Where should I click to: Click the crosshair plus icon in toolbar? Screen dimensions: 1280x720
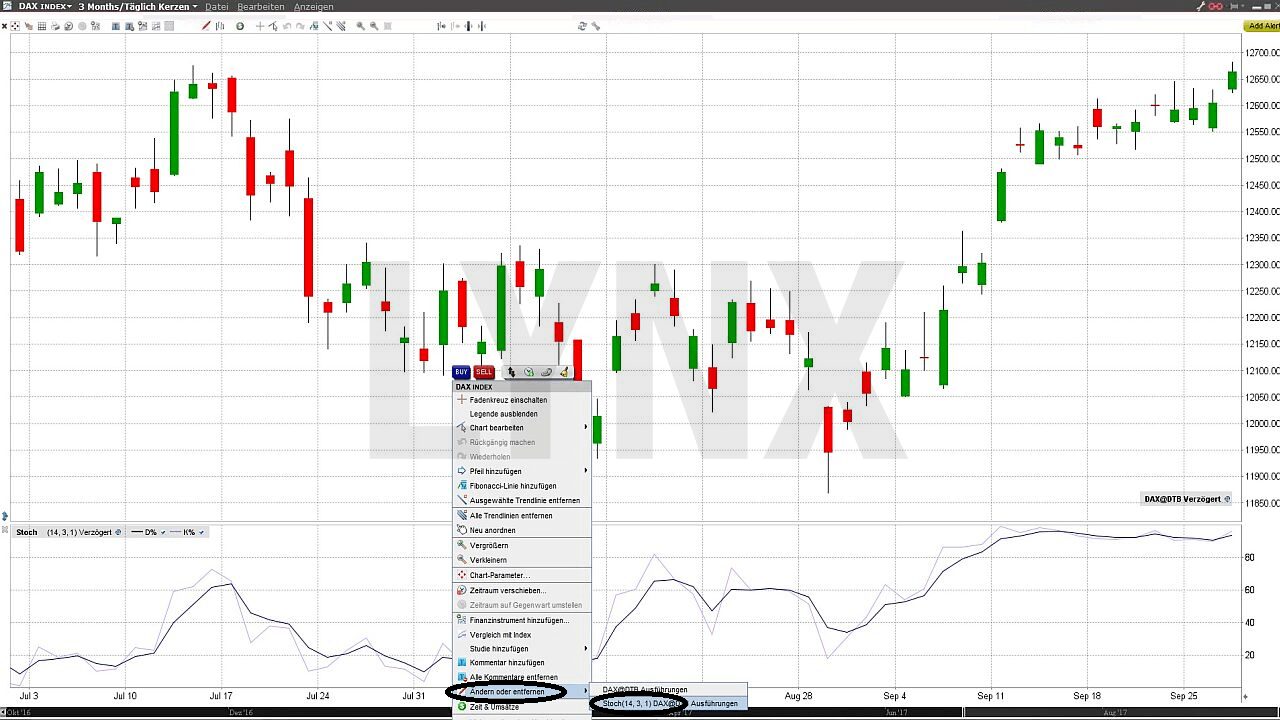click(260, 26)
